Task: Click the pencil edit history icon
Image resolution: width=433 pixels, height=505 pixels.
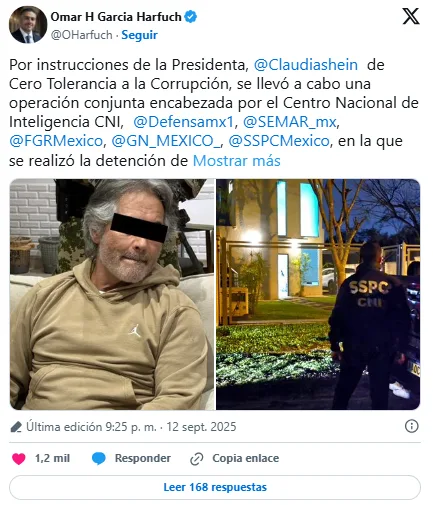Action: [x=16, y=427]
